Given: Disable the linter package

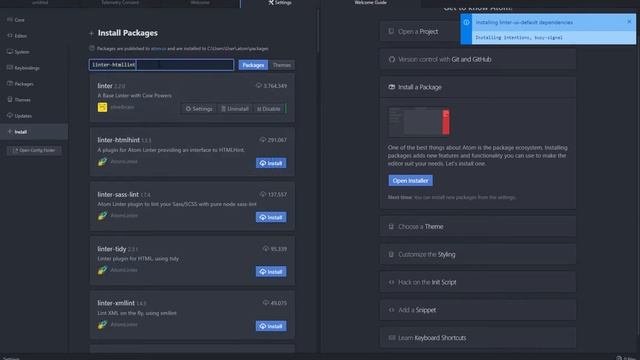Looking at the screenshot, I should pos(269,109).
